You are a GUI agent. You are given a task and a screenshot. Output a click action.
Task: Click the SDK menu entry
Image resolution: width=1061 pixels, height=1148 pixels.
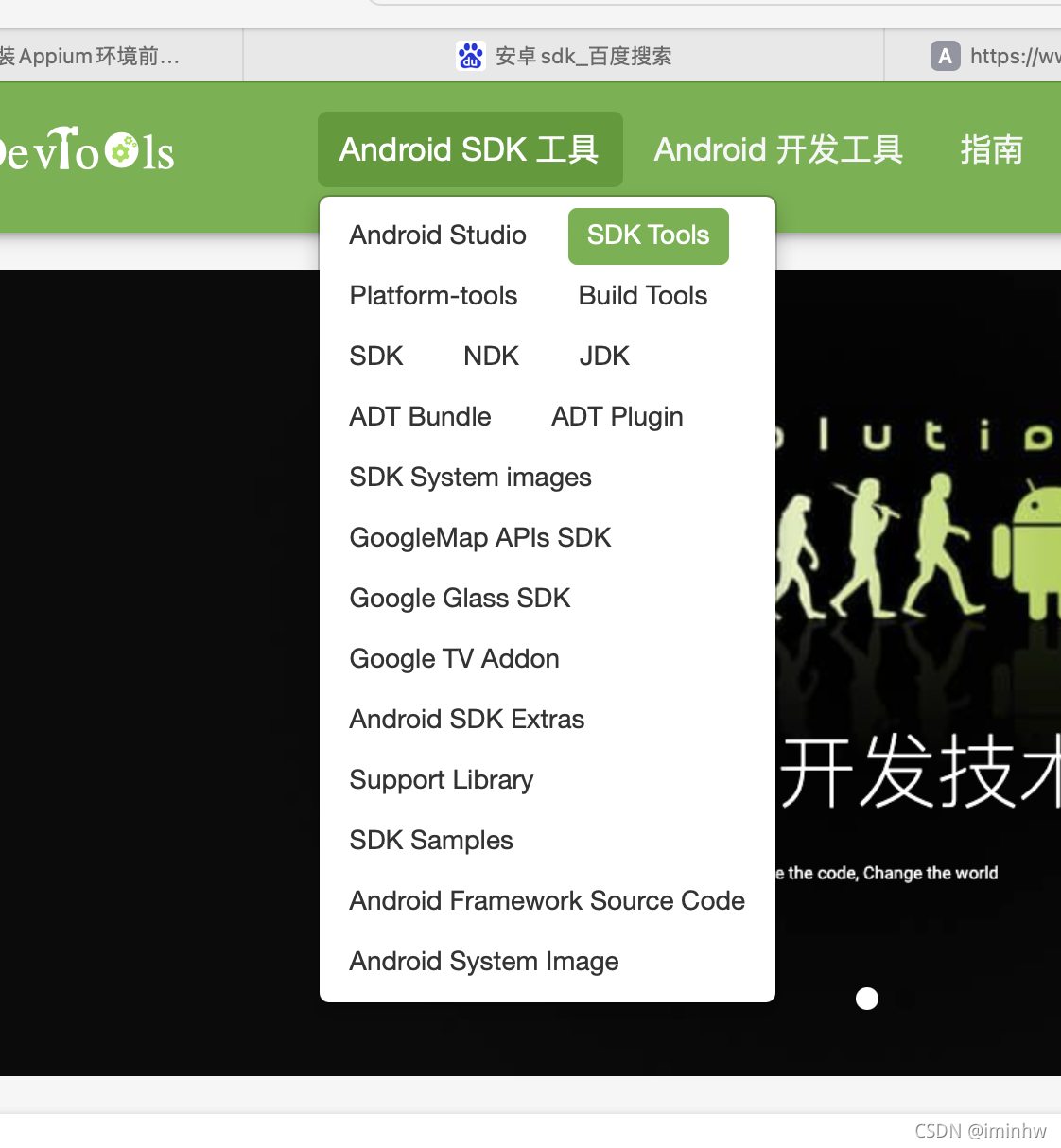376,357
